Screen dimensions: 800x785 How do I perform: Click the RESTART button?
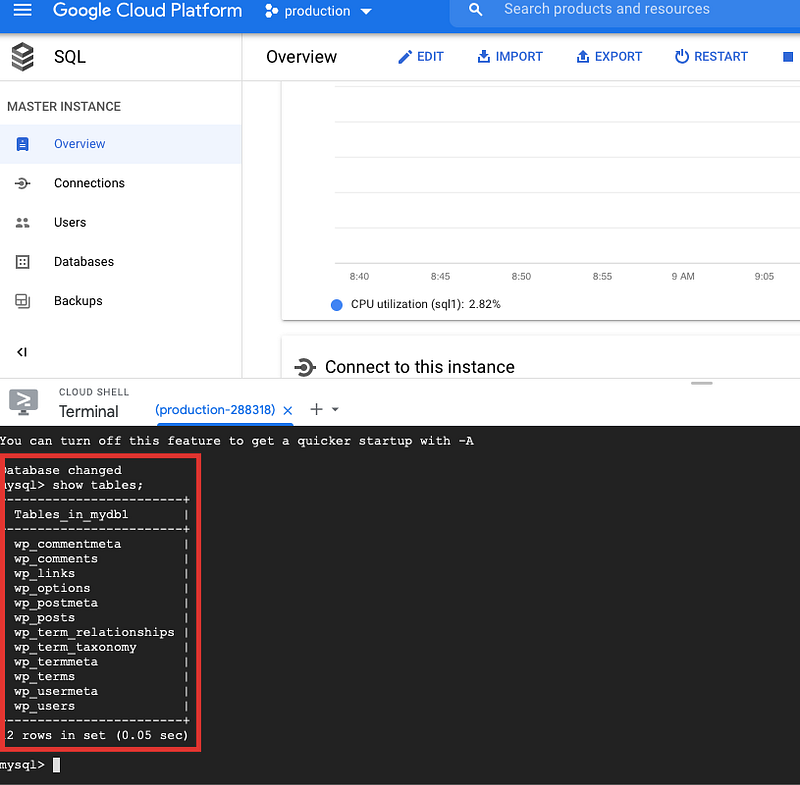tap(711, 57)
